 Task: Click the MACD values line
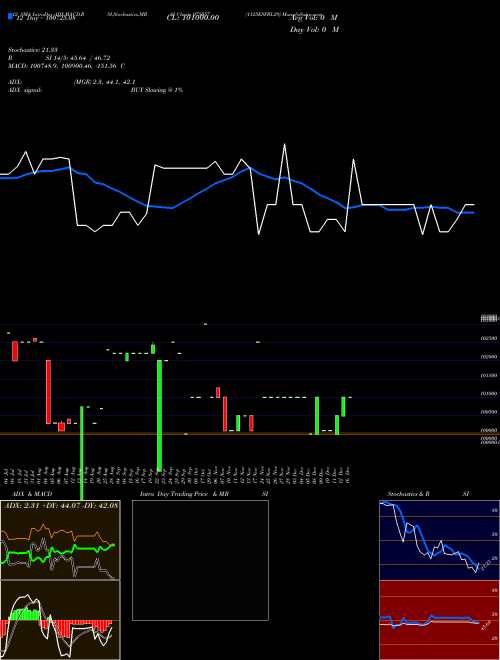pos(66,66)
